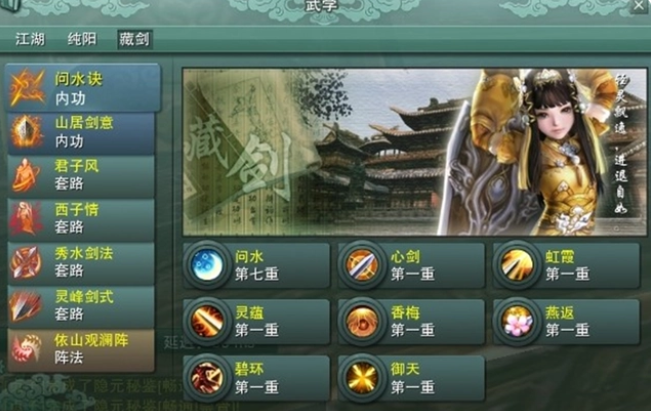The image size is (651, 411).
Task: Select 灵峰剑式 套路 entry
Action: (x=81, y=307)
